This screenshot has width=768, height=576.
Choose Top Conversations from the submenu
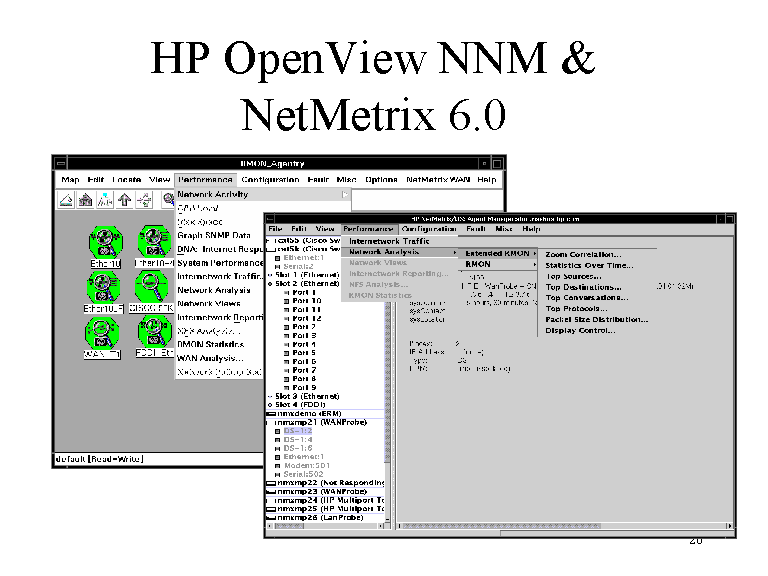[587, 297]
